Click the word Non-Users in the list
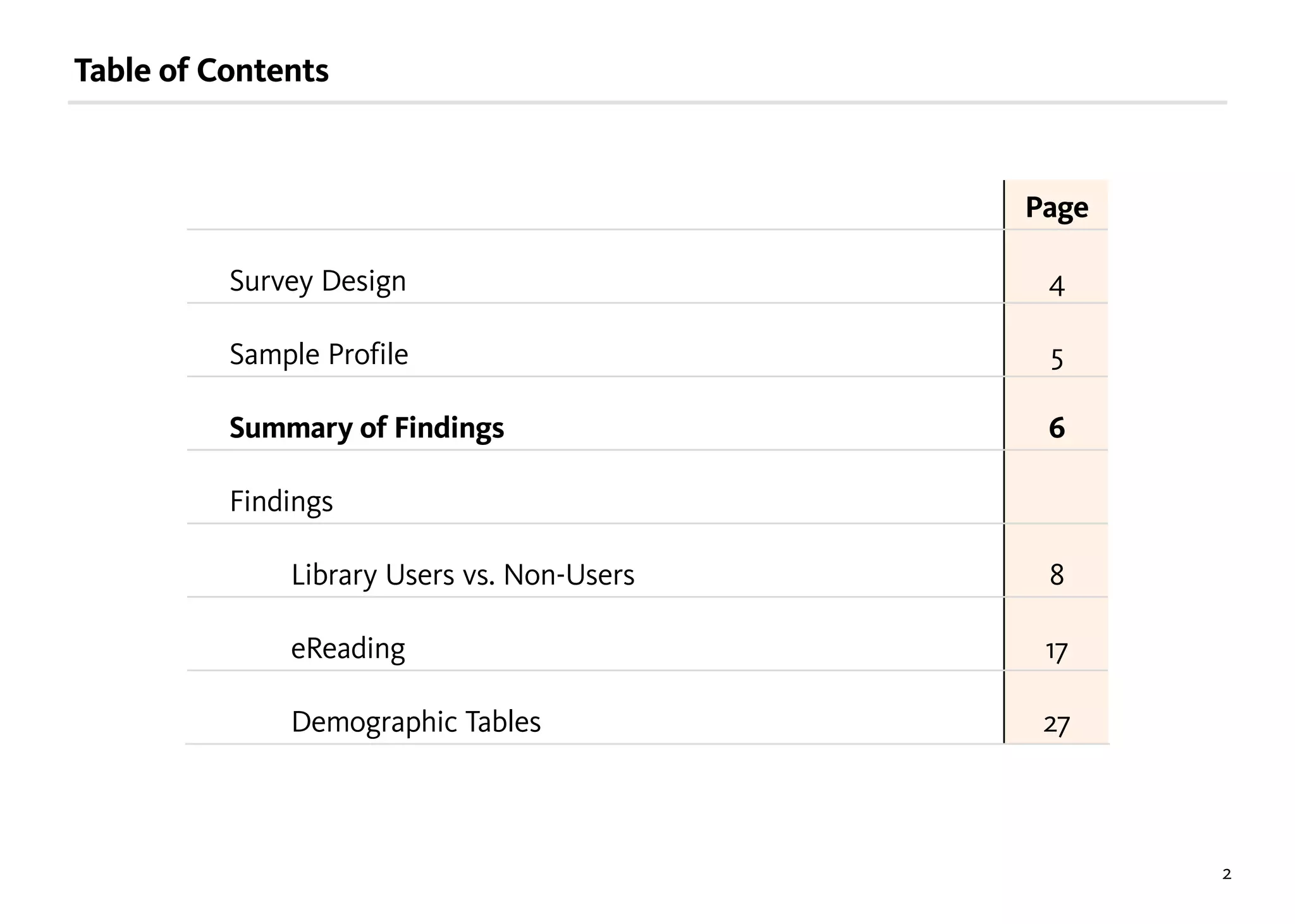This screenshot has height=924, width=1295. 569,575
